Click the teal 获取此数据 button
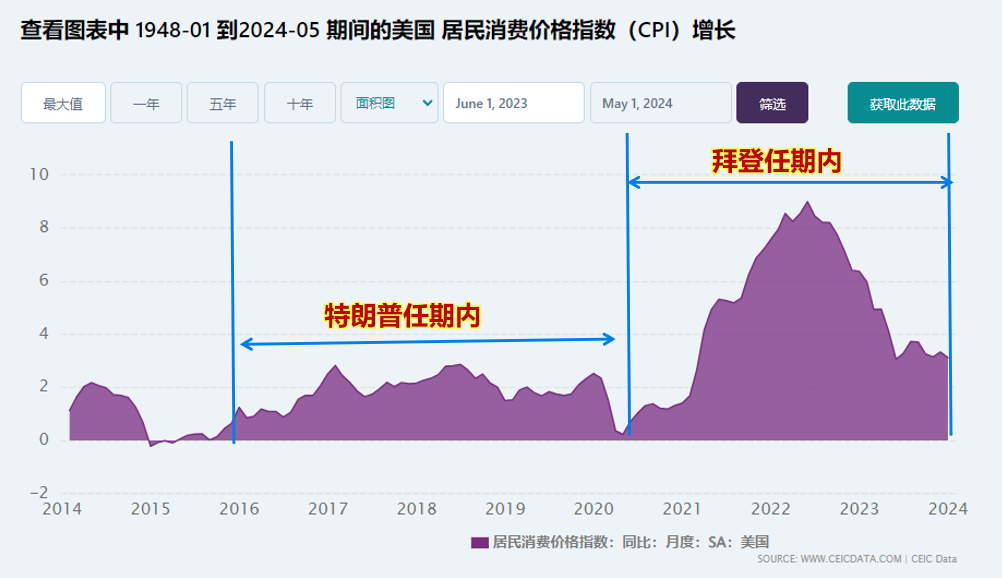Screen dimensions: 1002x578 902,103
